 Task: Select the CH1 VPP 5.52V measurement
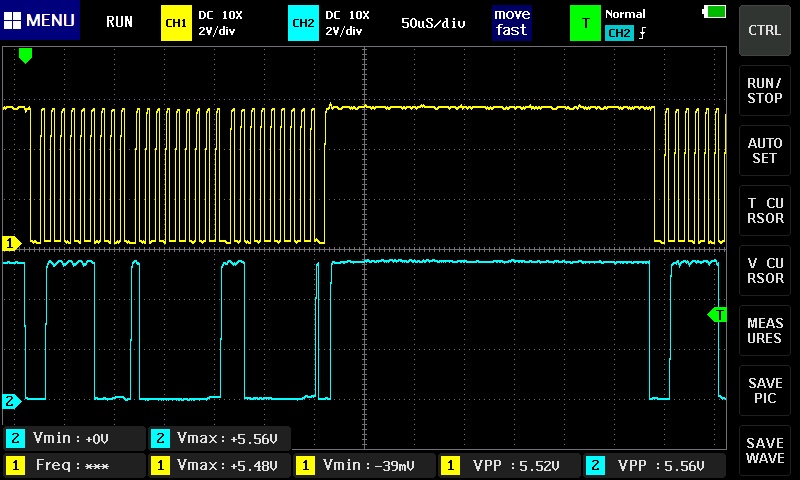point(509,465)
